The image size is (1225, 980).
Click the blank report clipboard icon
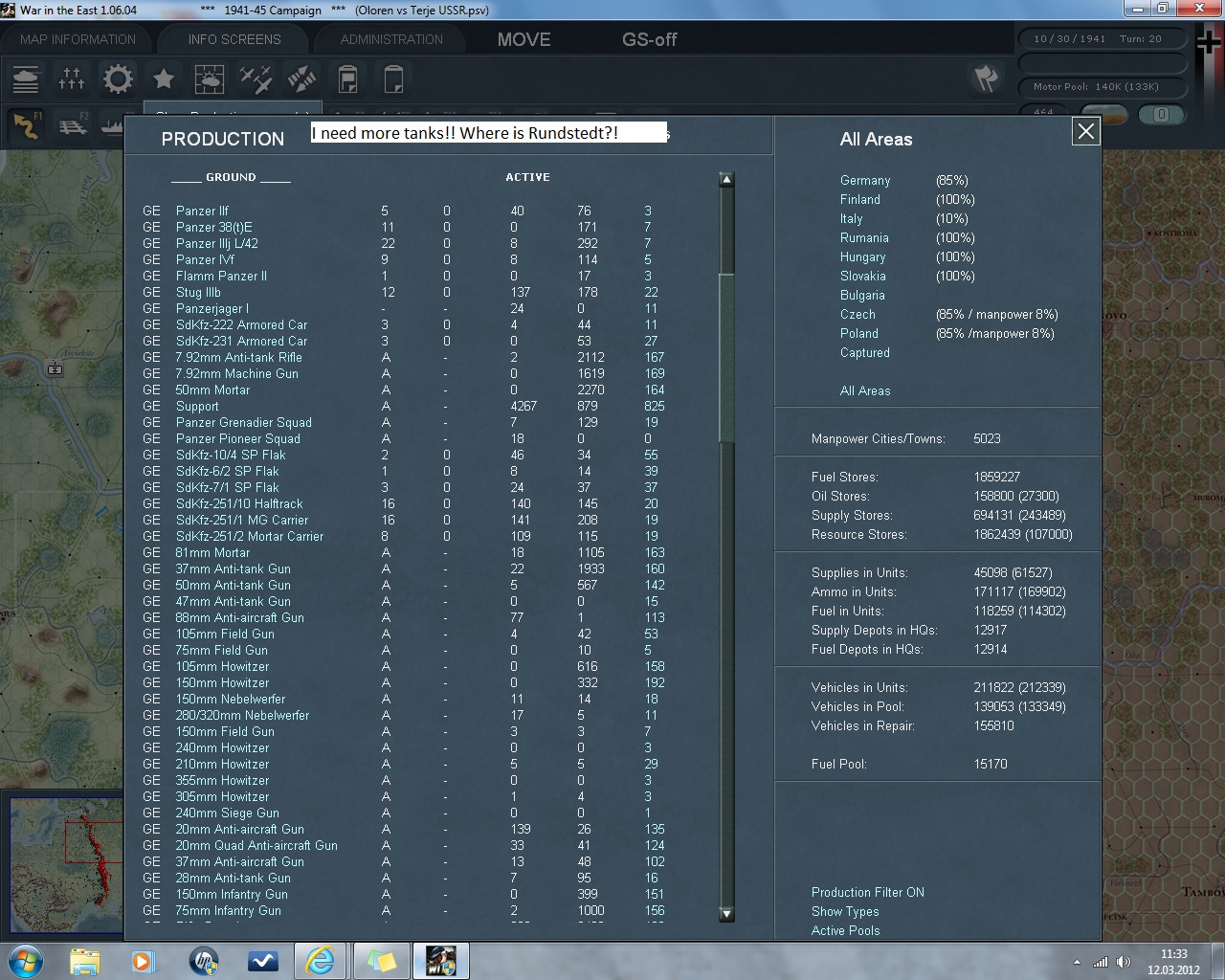click(393, 79)
